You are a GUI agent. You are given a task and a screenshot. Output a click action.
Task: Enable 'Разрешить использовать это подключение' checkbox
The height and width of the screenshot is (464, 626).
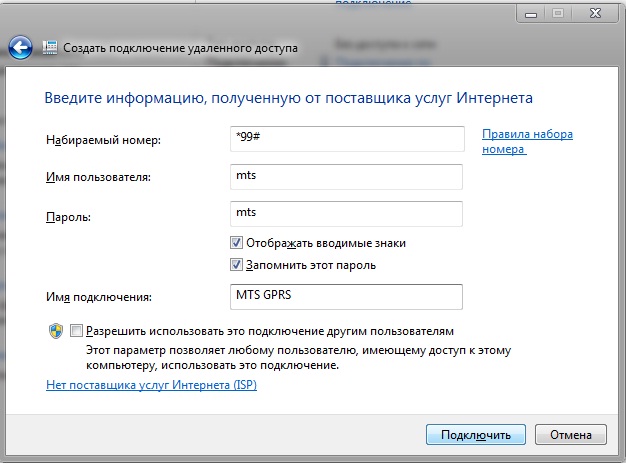[76, 331]
